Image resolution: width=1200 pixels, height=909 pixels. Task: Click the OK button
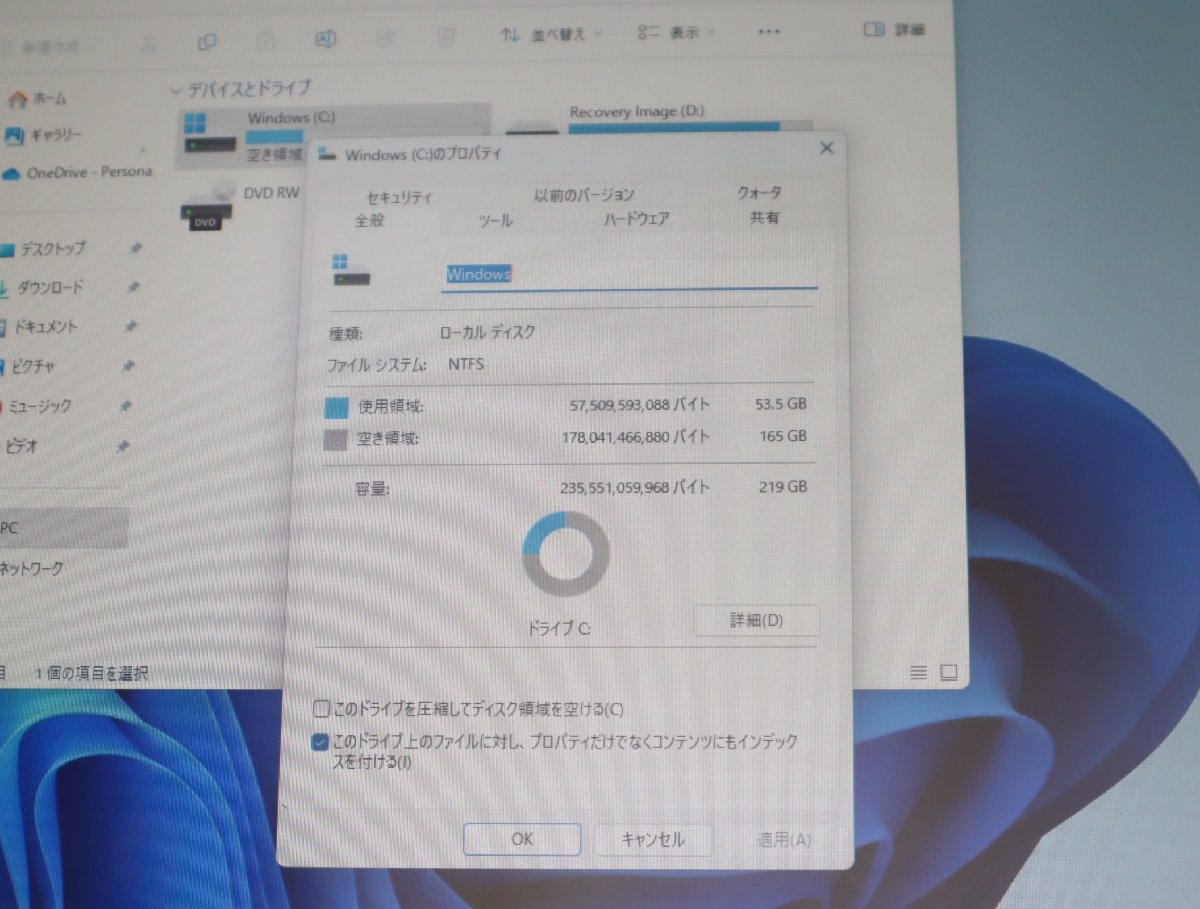(x=522, y=839)
